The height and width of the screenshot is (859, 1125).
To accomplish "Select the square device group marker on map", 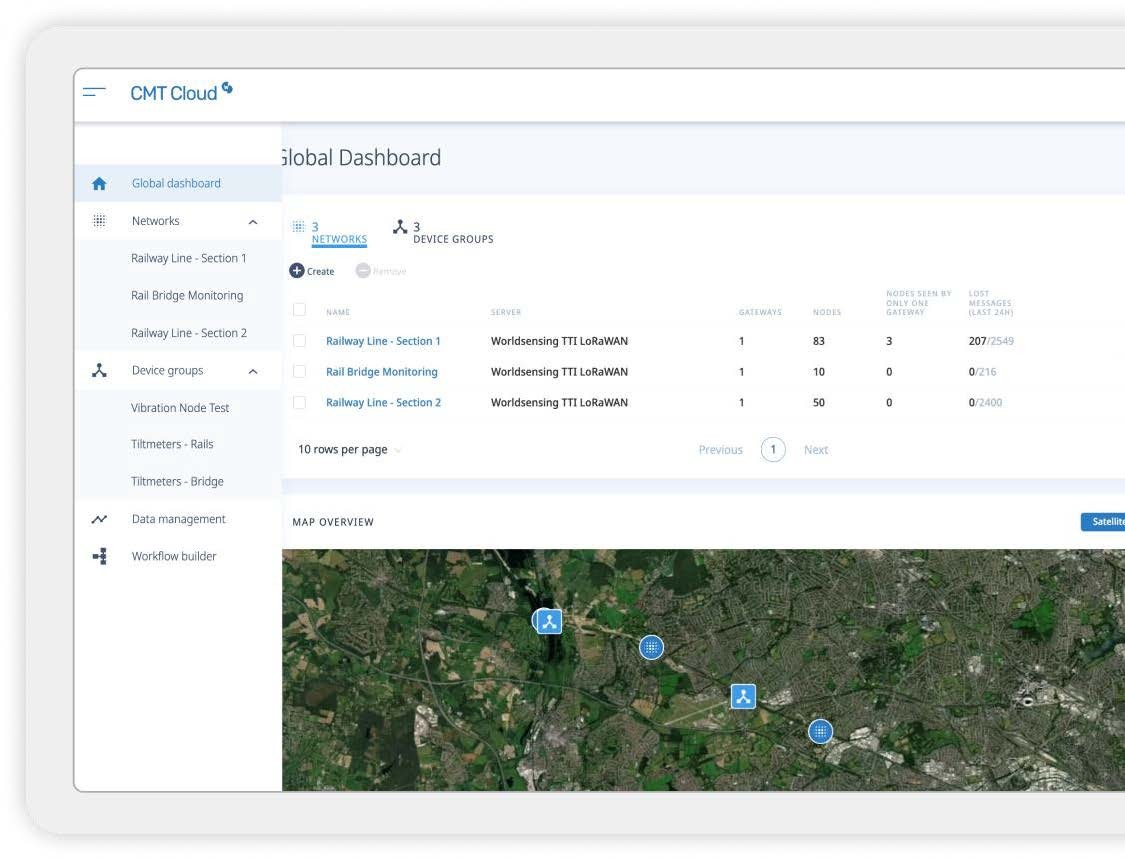I will pos(742,697).
